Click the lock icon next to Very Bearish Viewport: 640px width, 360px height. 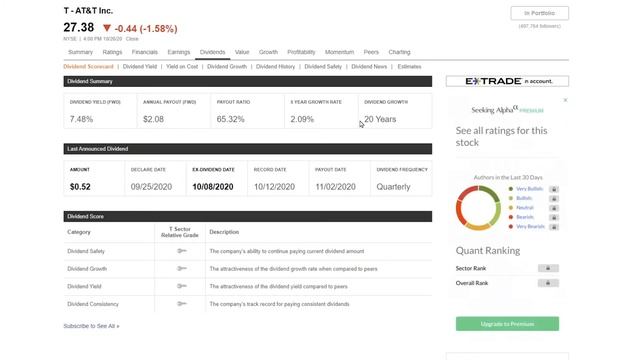click(x=554, y=227)
